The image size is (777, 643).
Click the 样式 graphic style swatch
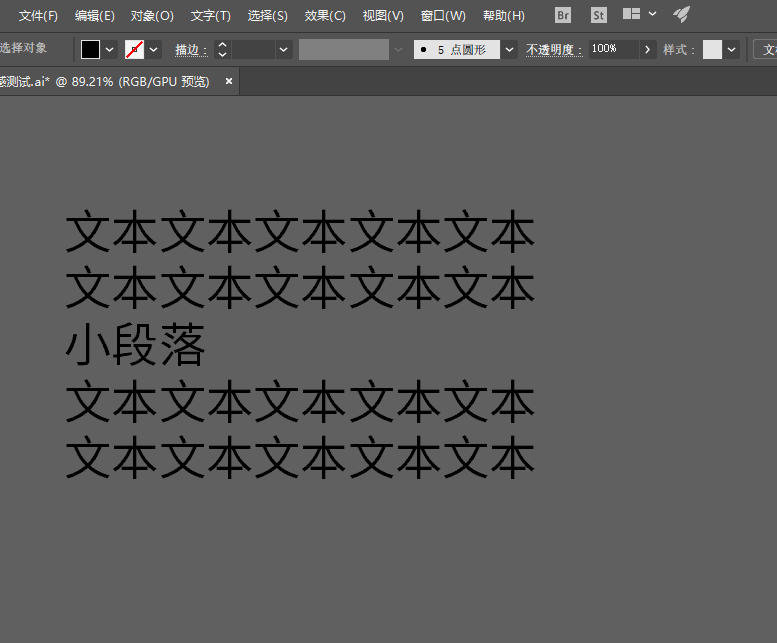tap(712, 50)
